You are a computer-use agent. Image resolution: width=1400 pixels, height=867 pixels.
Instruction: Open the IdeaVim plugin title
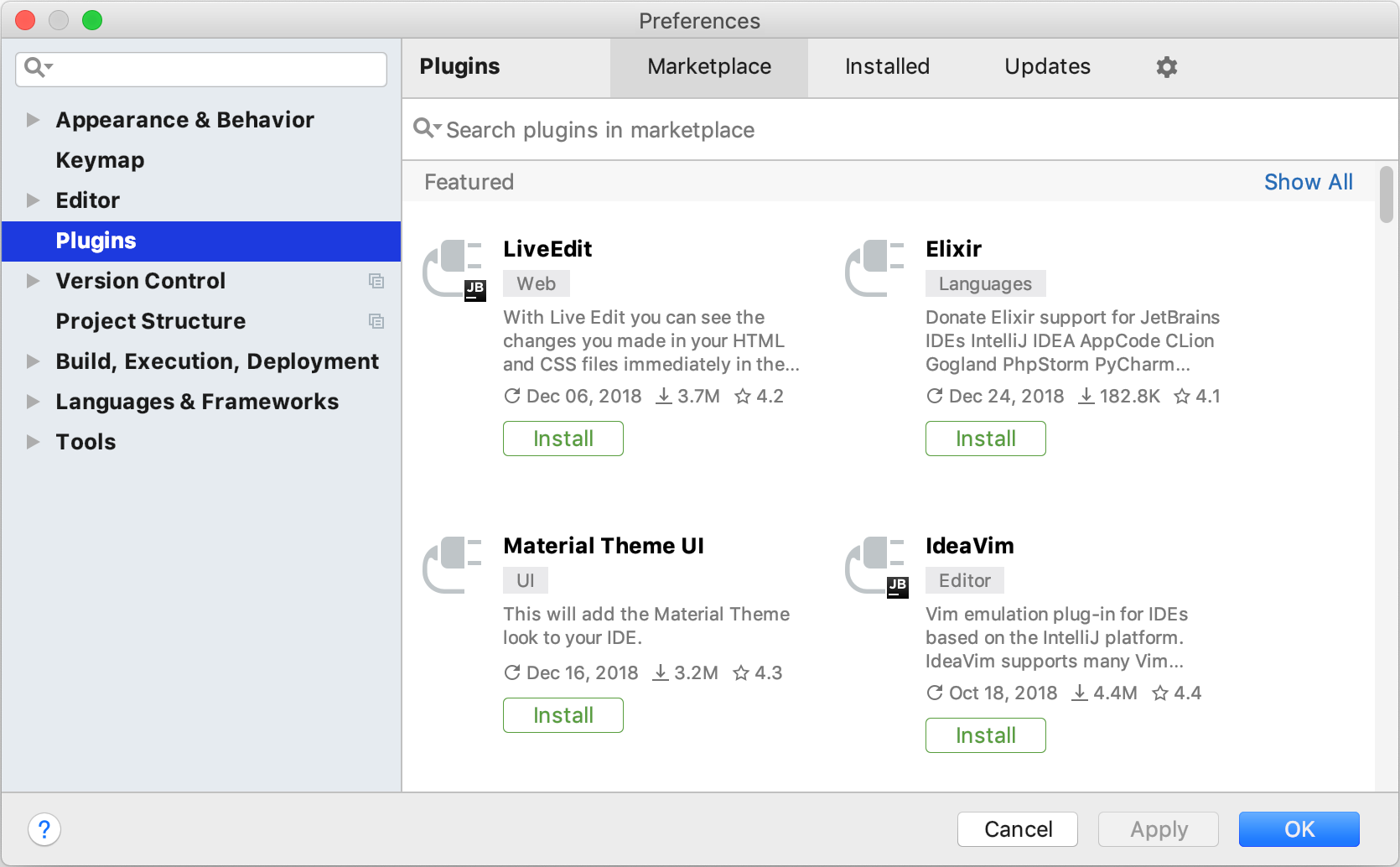click(x=970, y=546)
